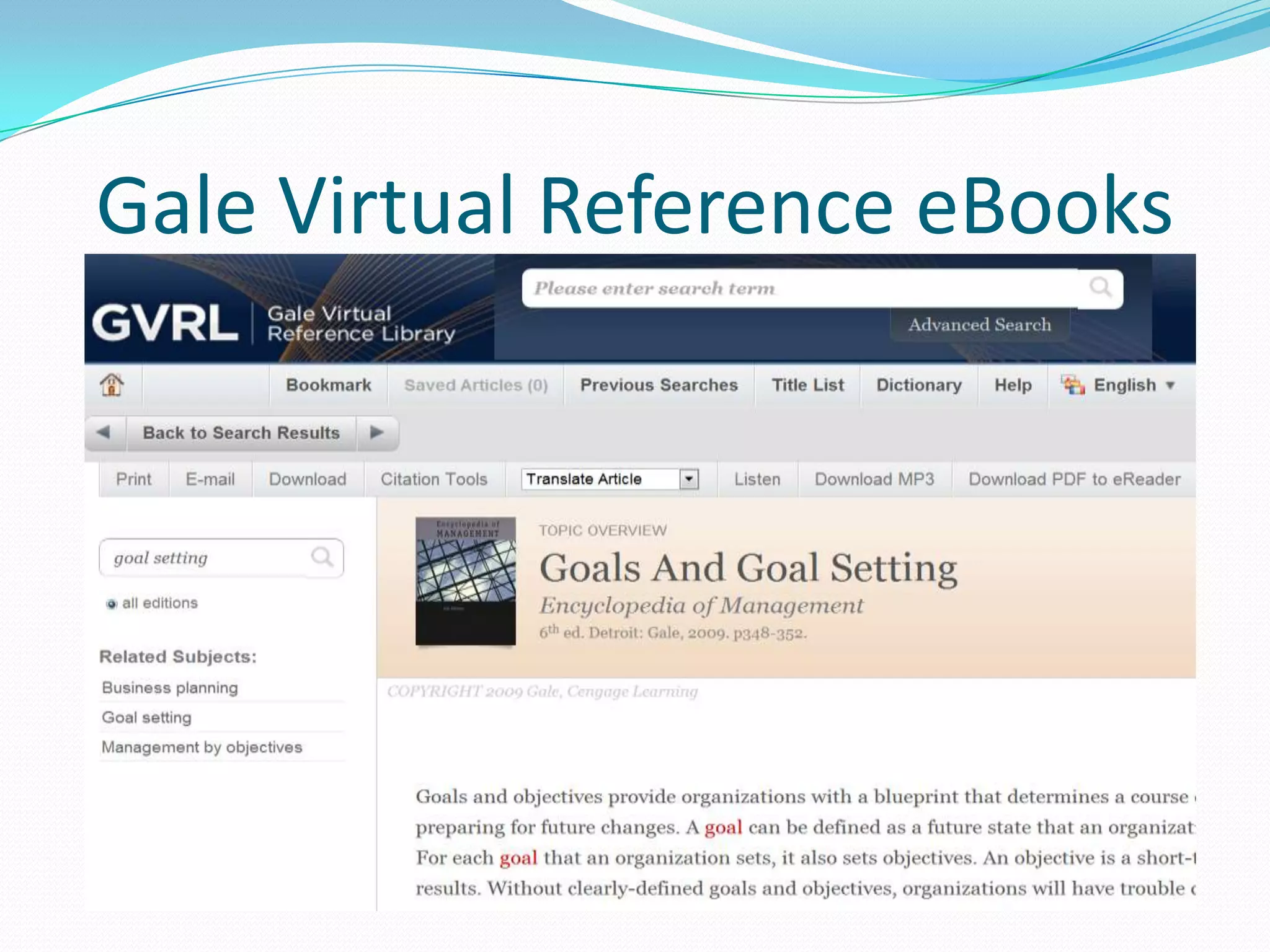Screen dimensions: 1270x952
Task: Open the Help menu
Action: tap(1013, 385)
